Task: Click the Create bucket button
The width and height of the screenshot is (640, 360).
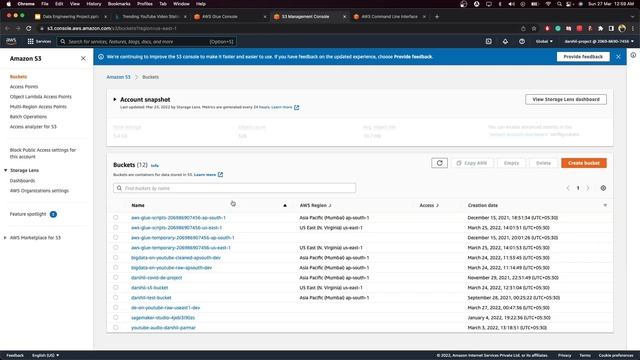Action: (584, 163)
